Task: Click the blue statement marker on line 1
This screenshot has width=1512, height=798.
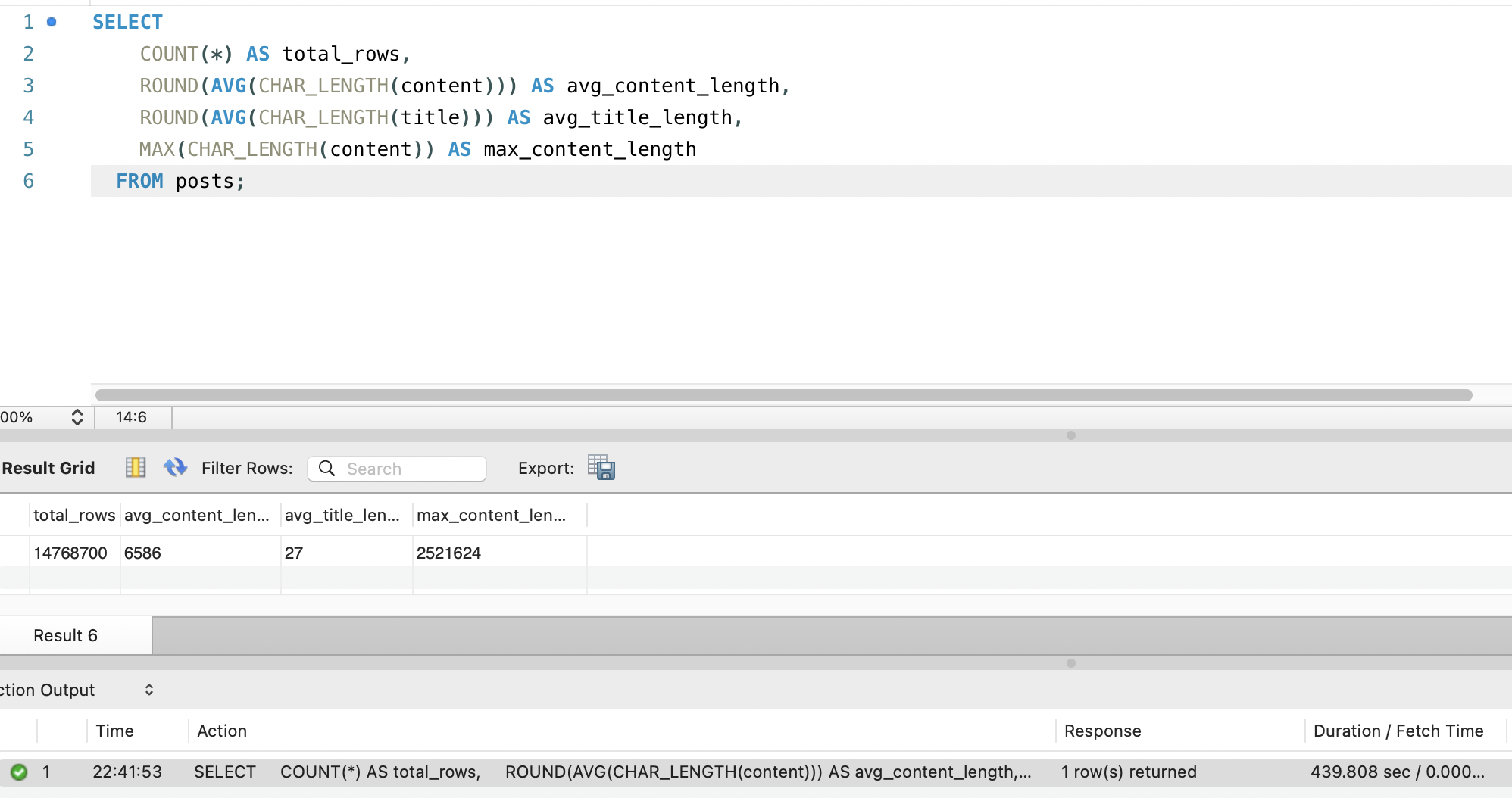Action: (x=52, y=22)
